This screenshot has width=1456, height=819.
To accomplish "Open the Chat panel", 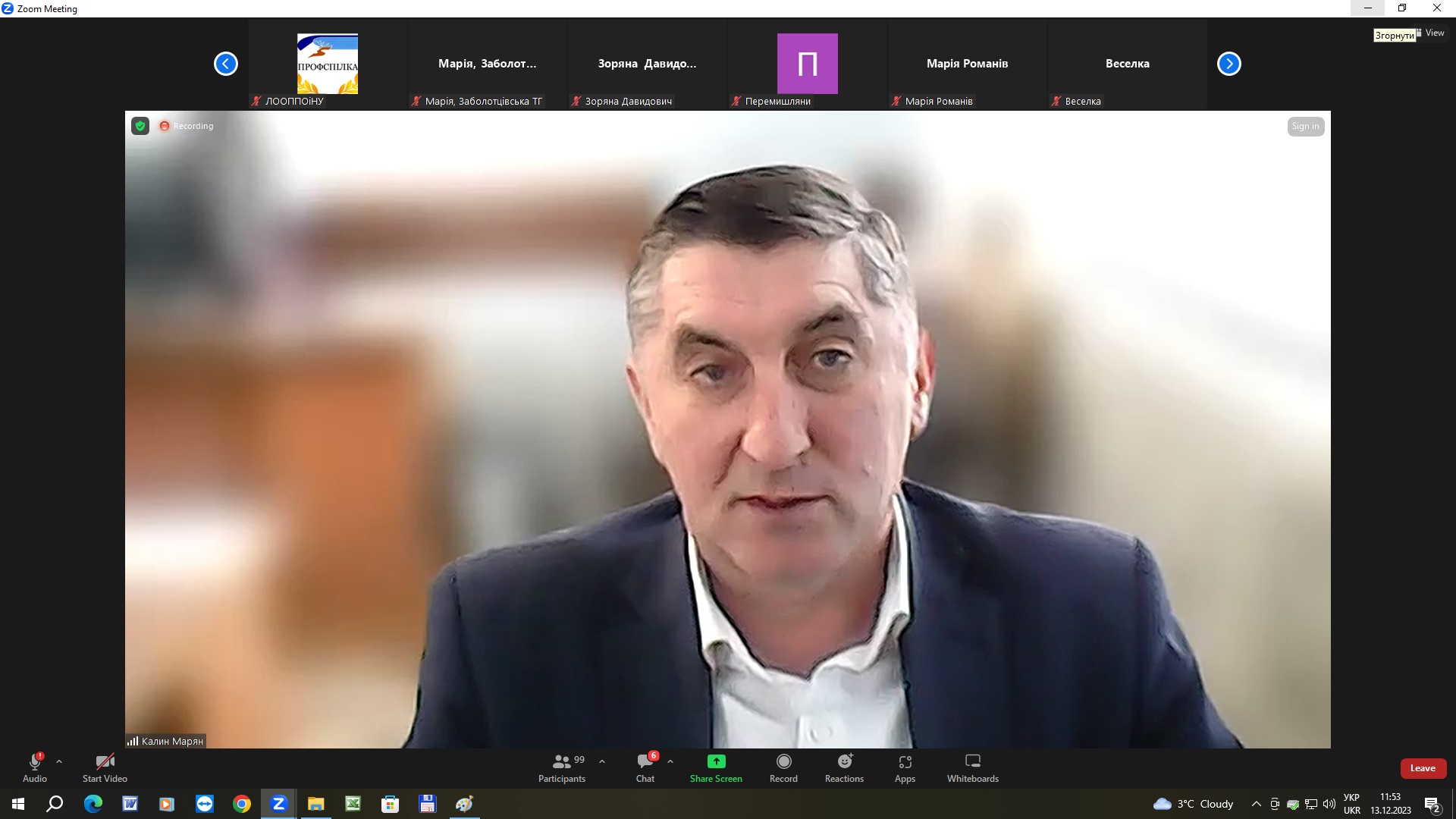I will coord(645,767).
